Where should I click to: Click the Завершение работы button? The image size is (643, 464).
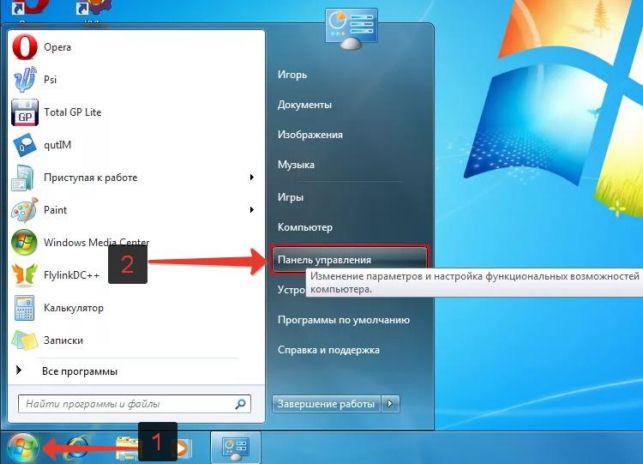pyautogui.click(x=326, y=404)
